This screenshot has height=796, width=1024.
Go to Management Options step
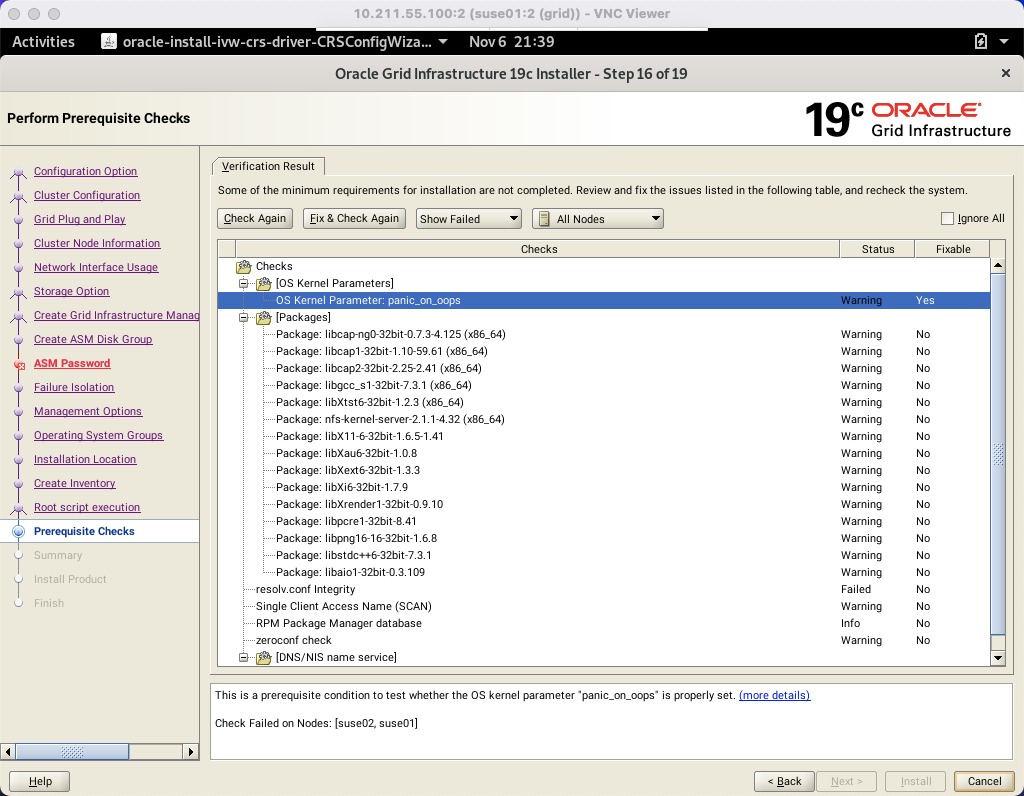pos(88,412)
